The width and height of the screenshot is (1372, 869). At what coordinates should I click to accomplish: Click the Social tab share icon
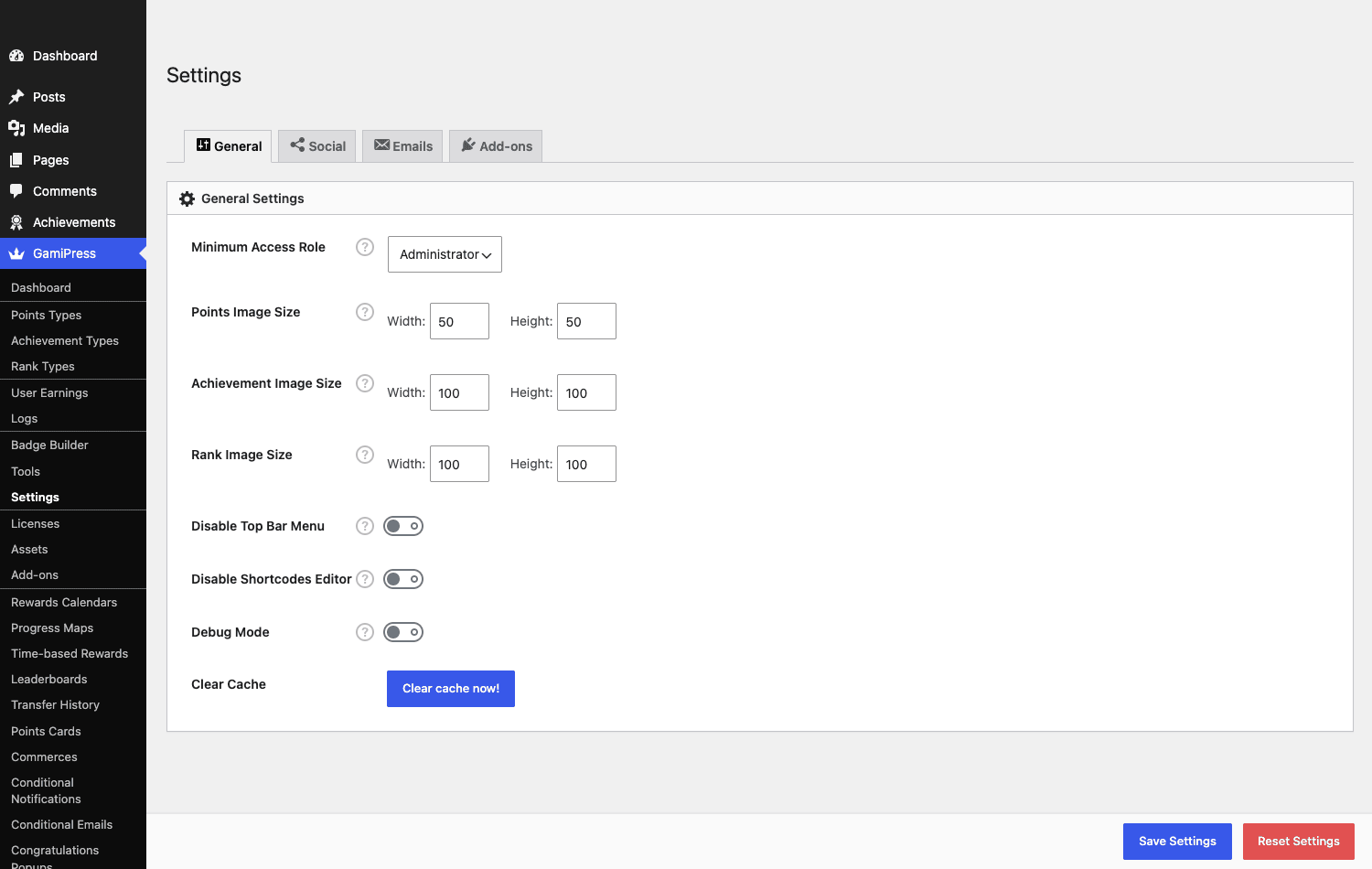pyautogui.click(x=297, y=145)
